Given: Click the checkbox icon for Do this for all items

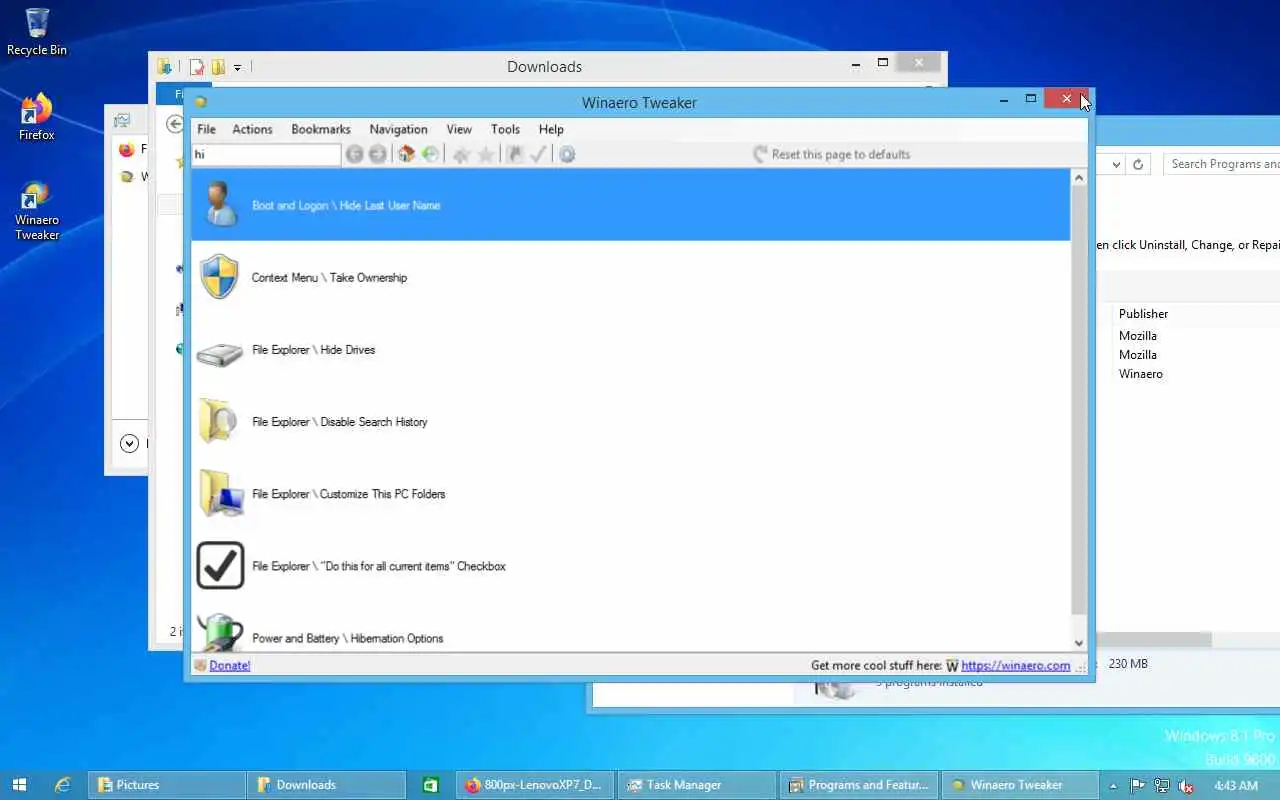Looking at the screenshot, I should tap(220, 565).
